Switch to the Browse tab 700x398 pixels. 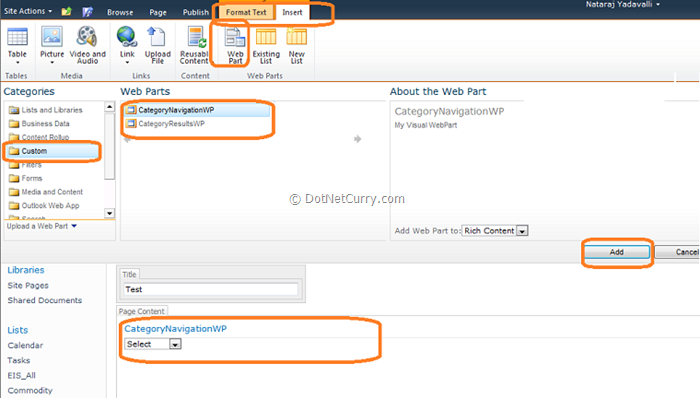(x=120, y=12)
